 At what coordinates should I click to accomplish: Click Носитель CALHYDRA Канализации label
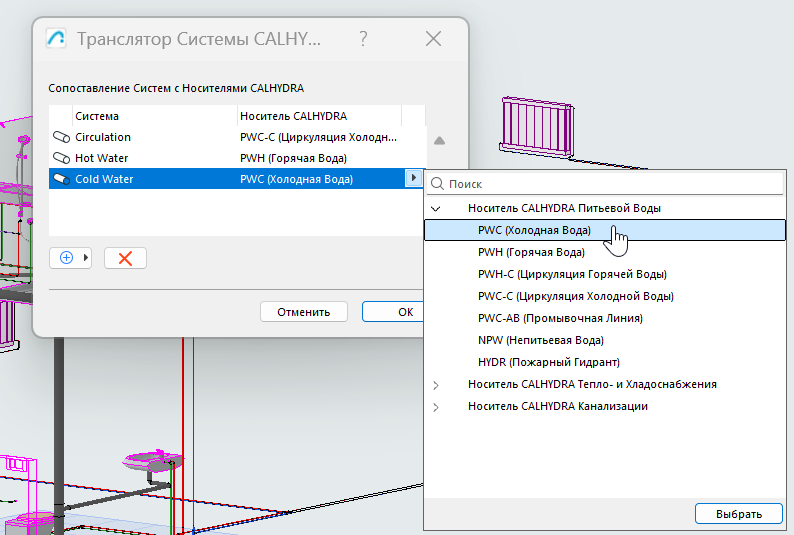point(558,406)
